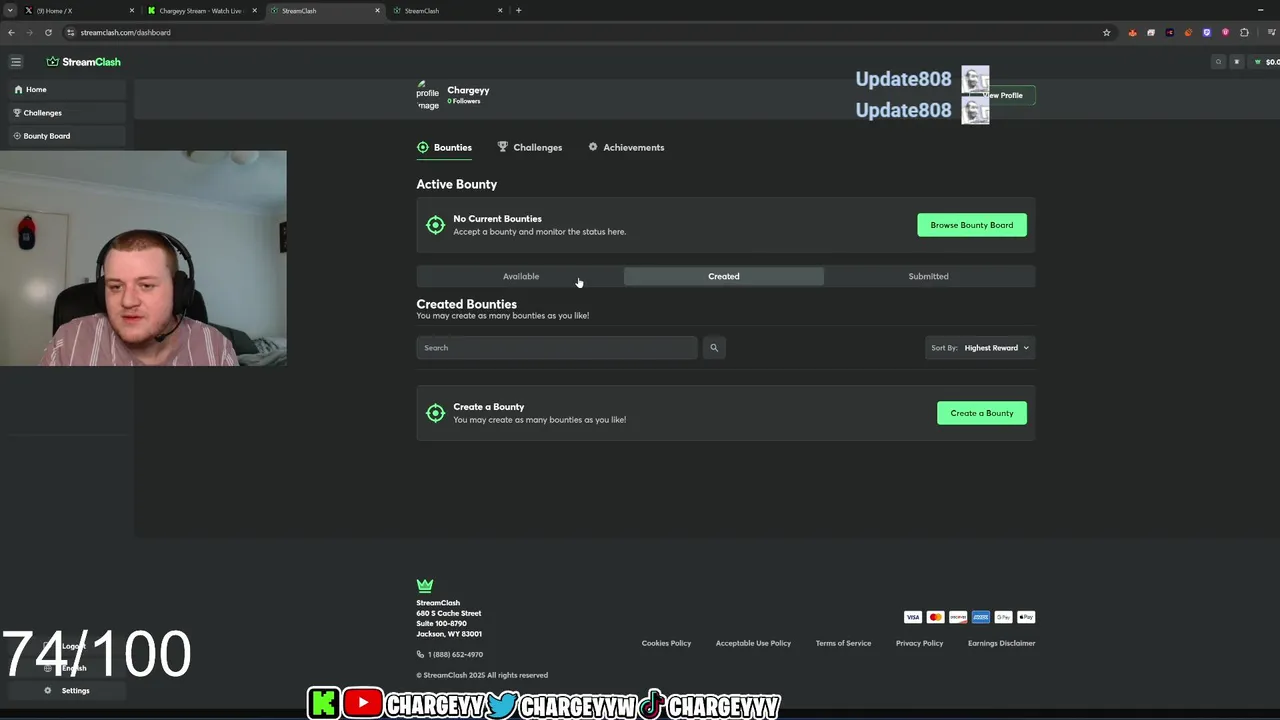Bookmark this page with the star icon
1280x720 pixels.
coord(1106,32)
